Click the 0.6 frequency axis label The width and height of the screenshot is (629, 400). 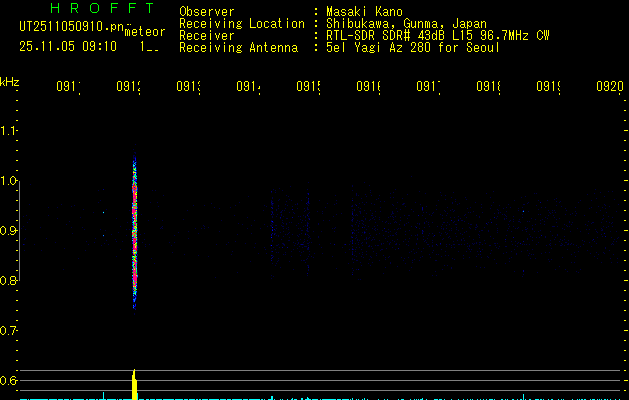click(8, 380)
